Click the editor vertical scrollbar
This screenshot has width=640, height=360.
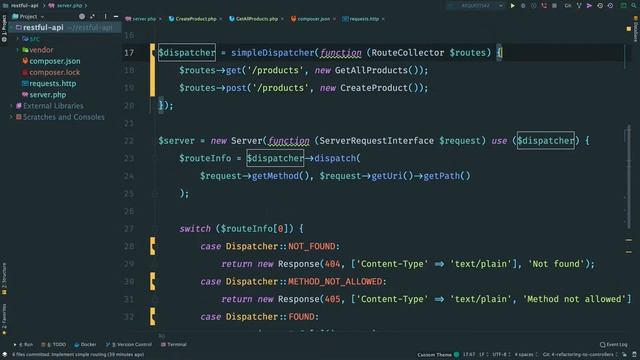click(628, 178)
